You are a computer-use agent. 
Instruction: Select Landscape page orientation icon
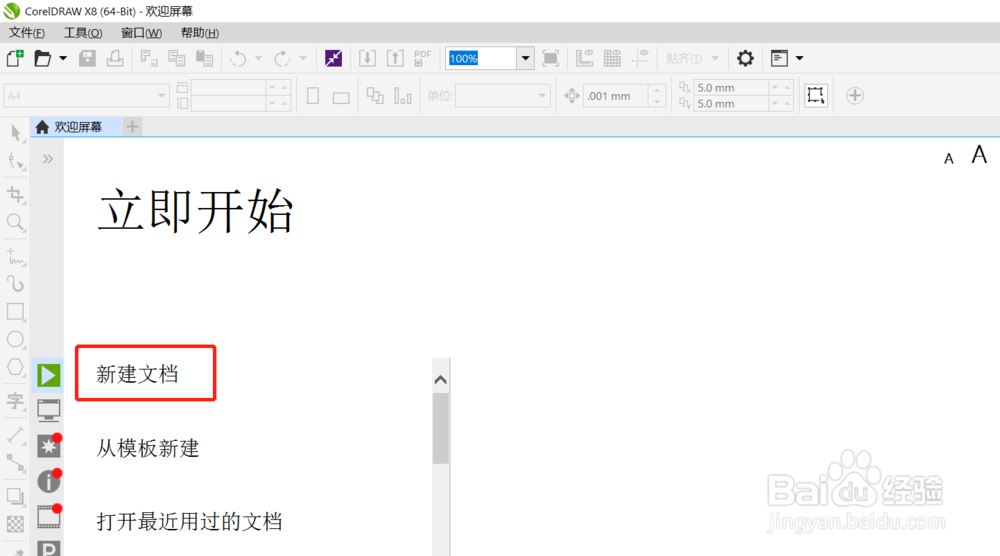(x=341, y=98)
